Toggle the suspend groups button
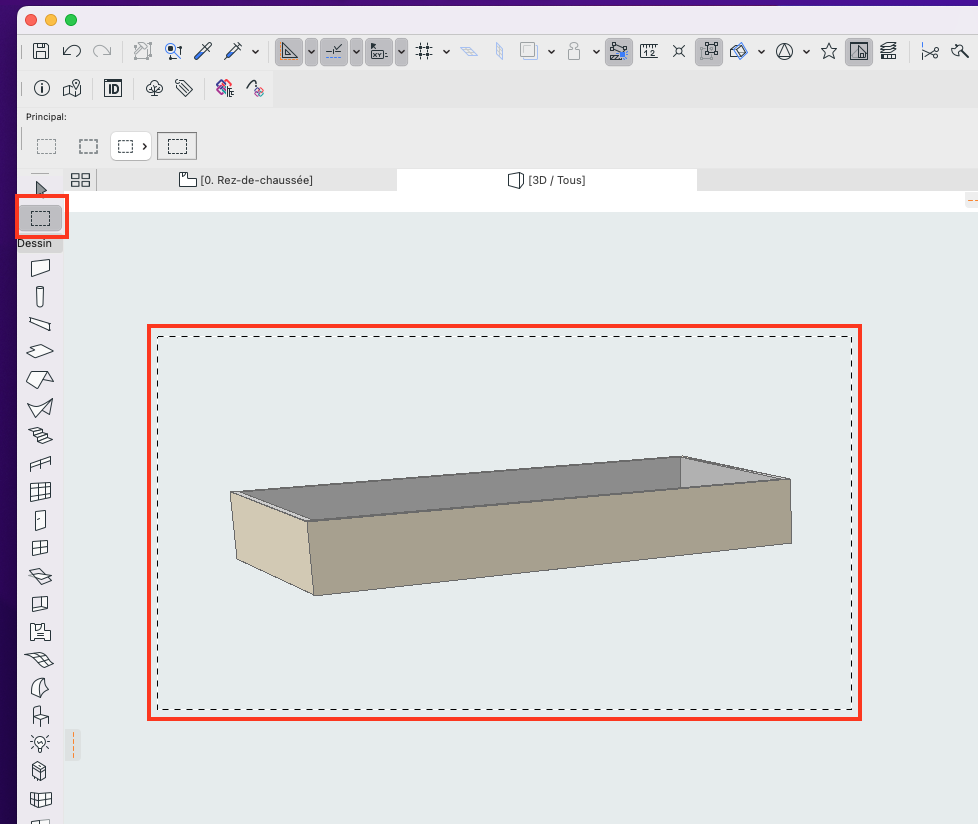Viewport: 978px width, 824px height. point(709,51)
